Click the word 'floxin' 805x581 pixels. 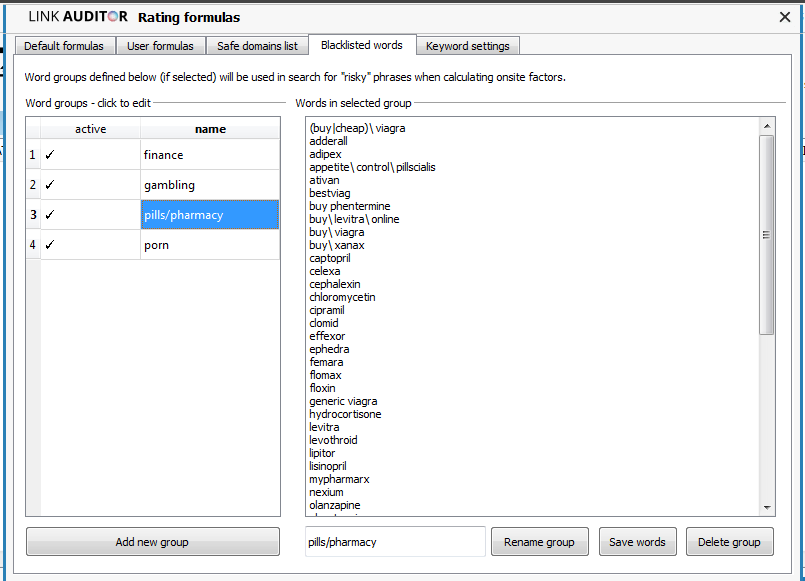coord(322,388)
